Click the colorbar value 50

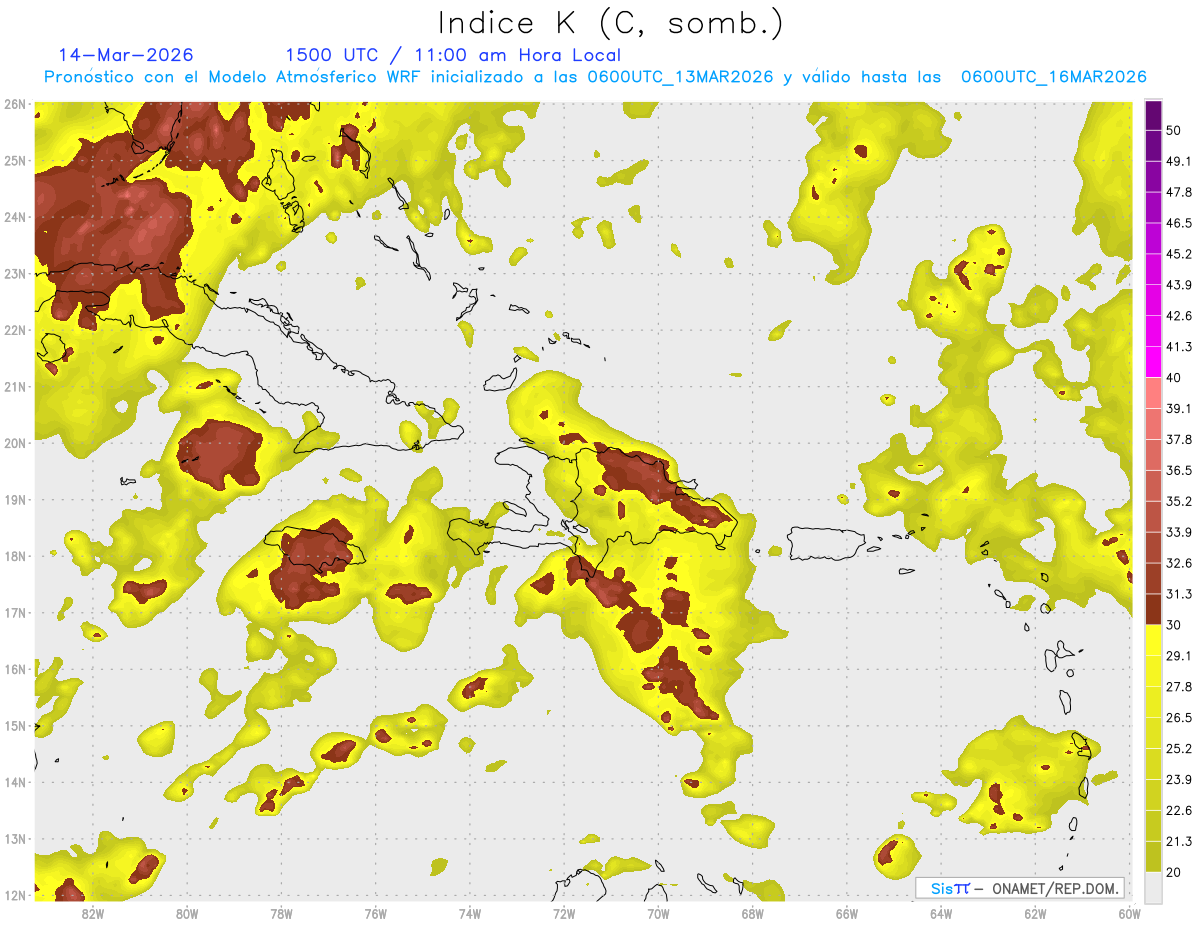click(1174, 130)
